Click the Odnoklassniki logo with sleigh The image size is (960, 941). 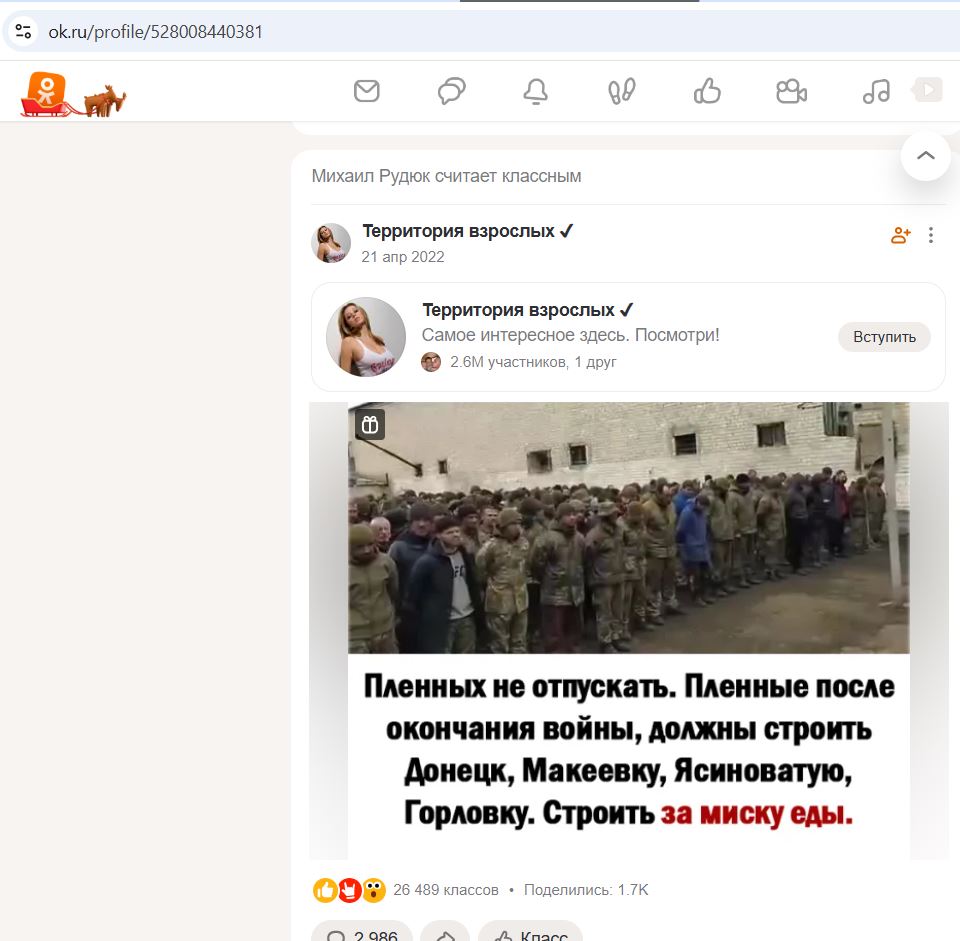click(x=72, y=94)
